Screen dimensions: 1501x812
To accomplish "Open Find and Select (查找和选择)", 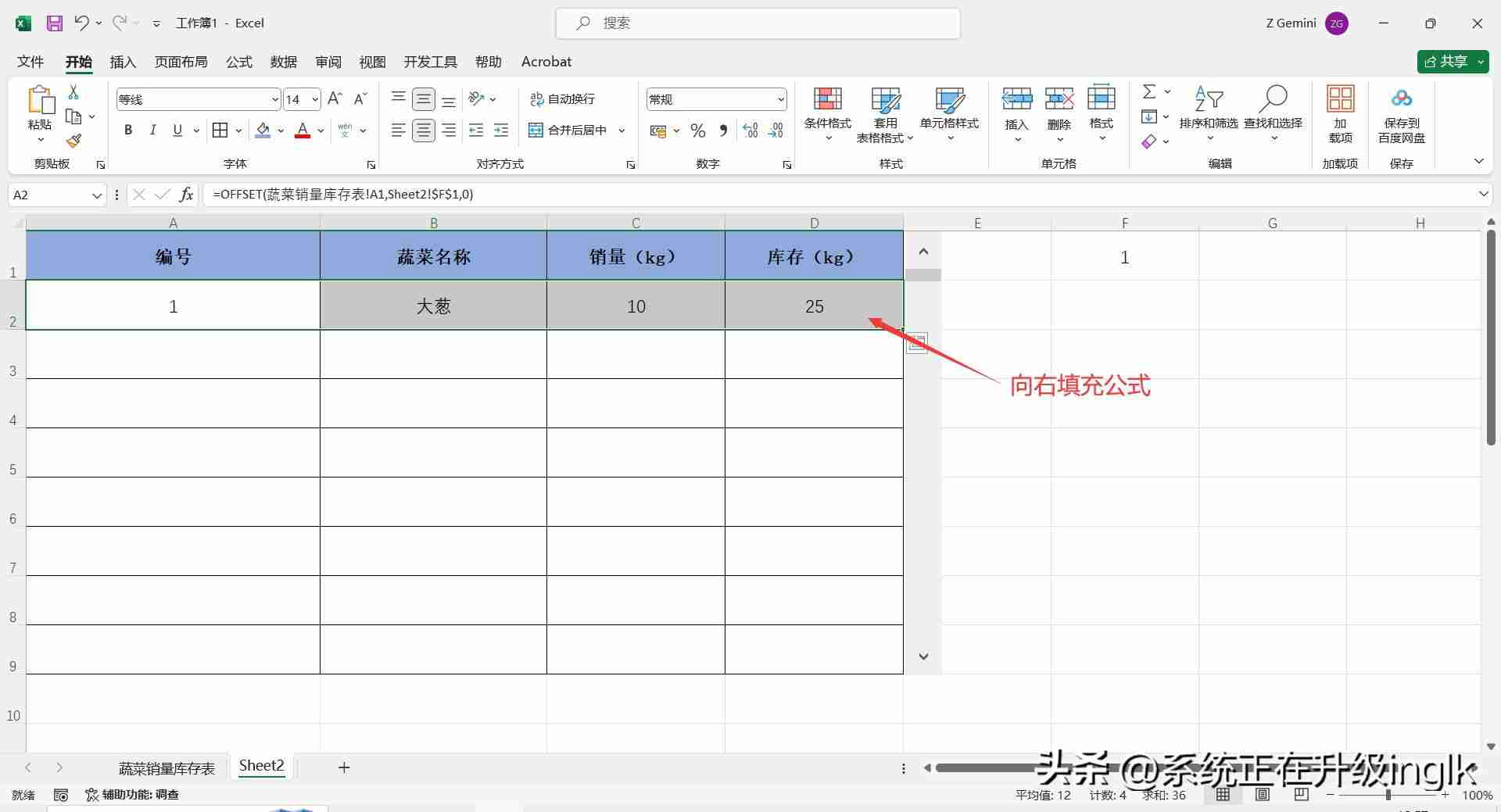I will 1273,115.
